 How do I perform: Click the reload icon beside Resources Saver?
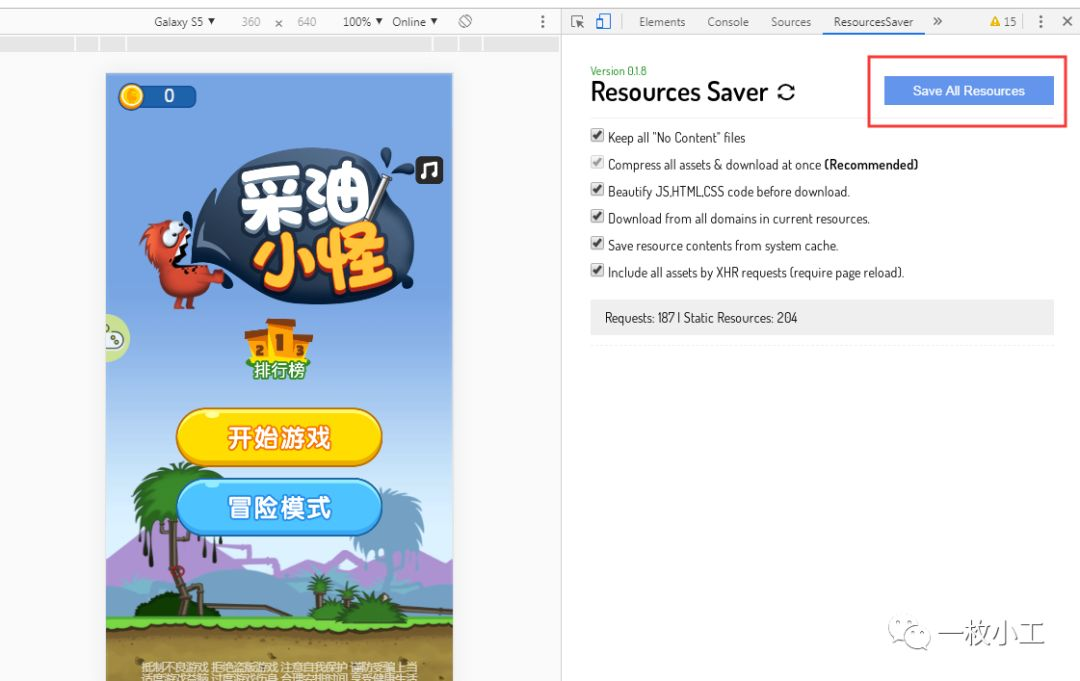point(786,92)
